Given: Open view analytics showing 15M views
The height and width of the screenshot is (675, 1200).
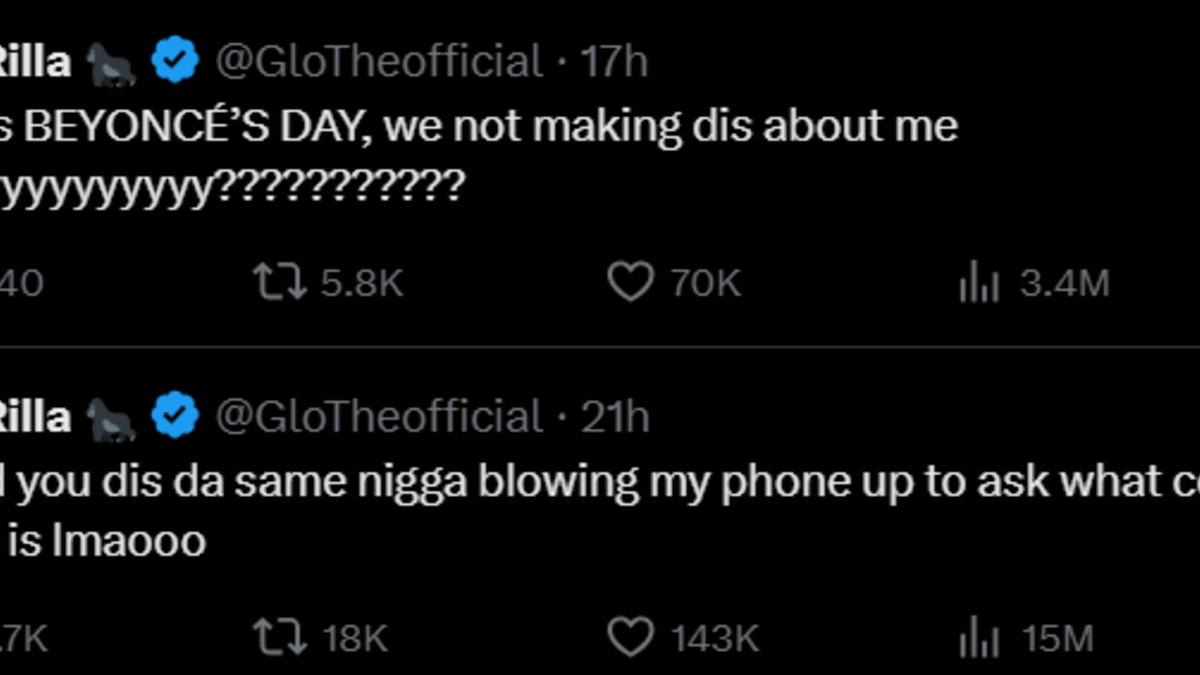Looking at the screenshot, I should coord(980,639).
